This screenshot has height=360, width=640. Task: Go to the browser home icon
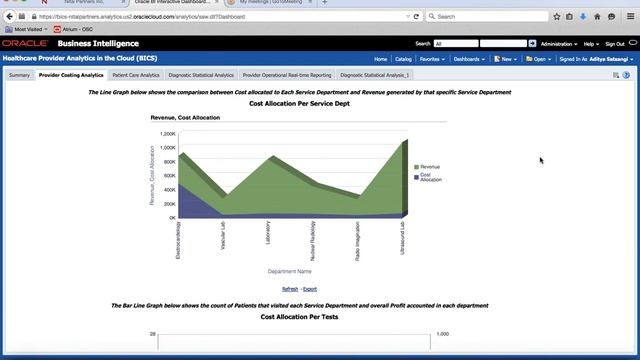(597, 17)
